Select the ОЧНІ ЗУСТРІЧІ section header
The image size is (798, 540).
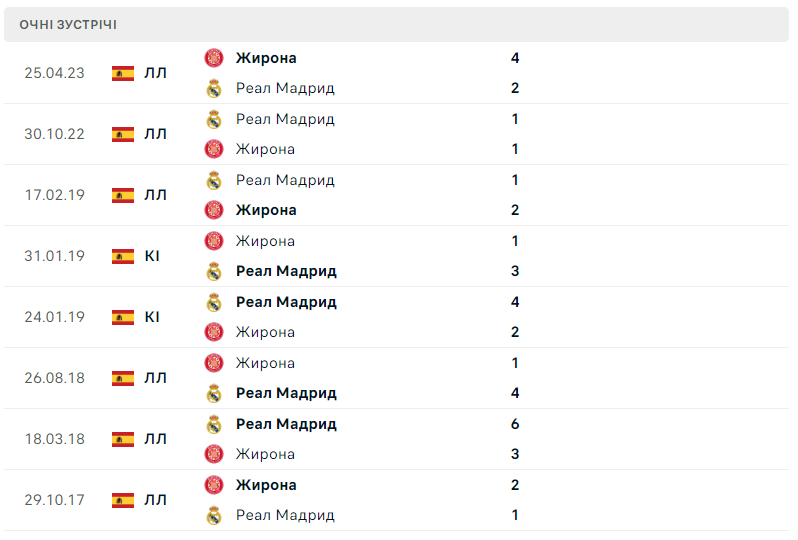coord(68,25)
